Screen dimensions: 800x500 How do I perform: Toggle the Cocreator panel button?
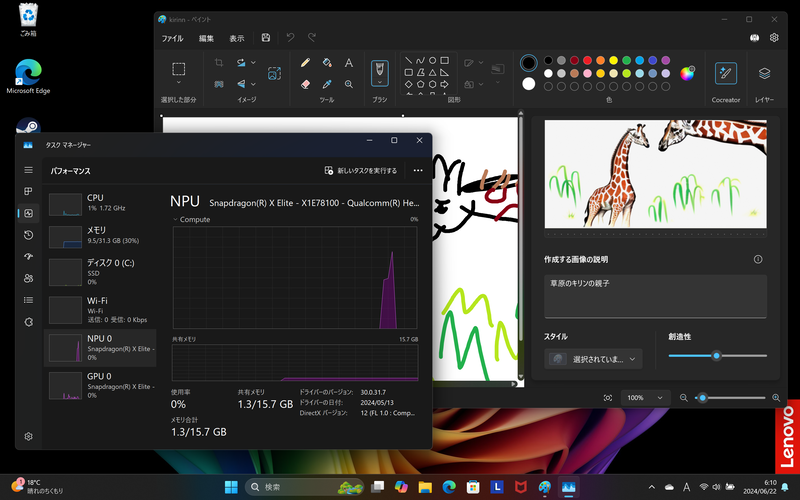(726, 73)
